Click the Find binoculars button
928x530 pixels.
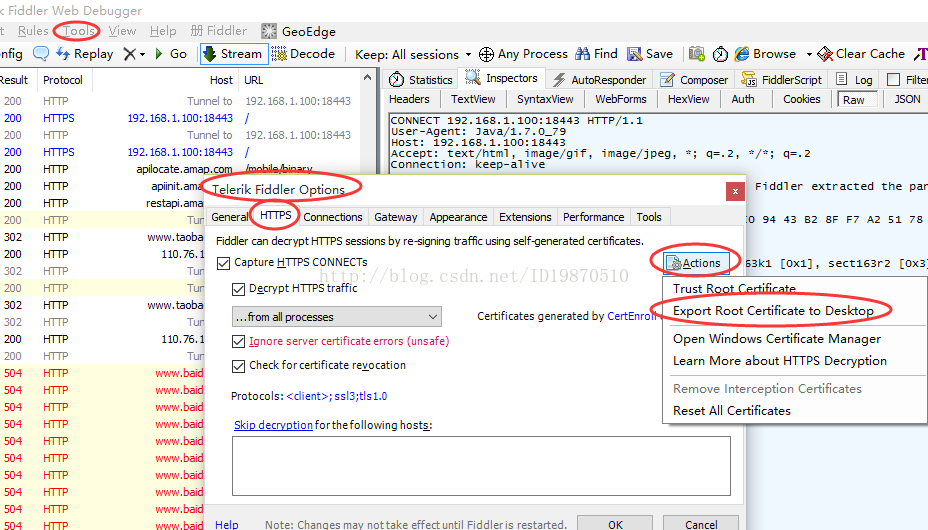pyautogui.click(x=597, y=54)
